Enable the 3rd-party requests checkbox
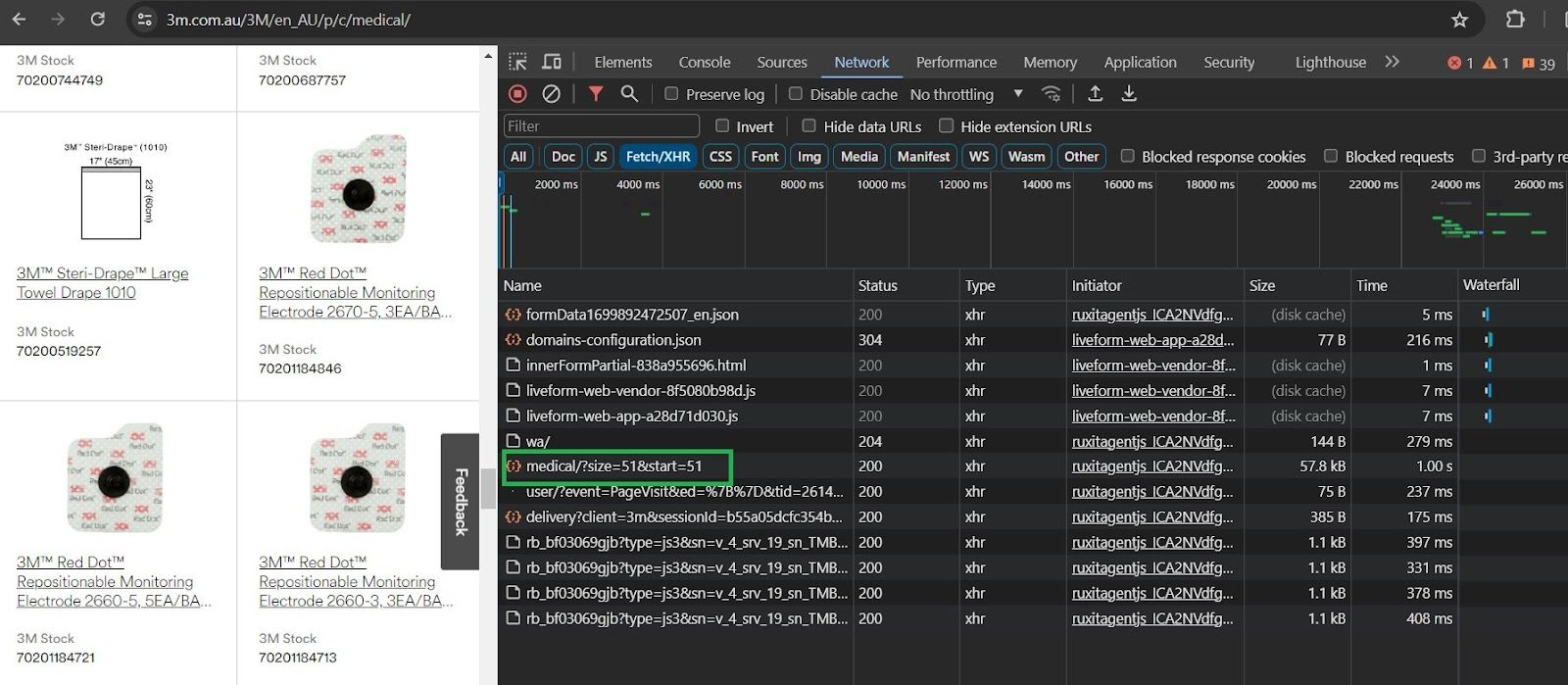The image size is (1568, 685). [1479, 156]
